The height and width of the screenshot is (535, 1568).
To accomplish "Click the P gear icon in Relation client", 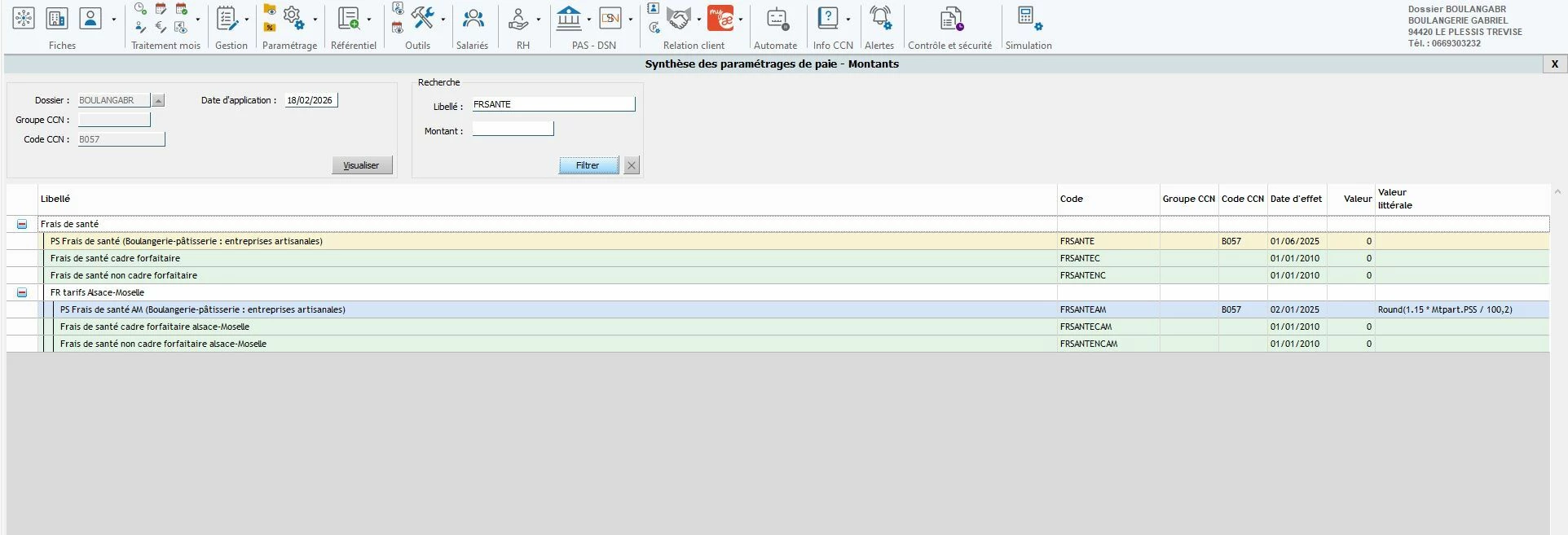I will (654, 28).
